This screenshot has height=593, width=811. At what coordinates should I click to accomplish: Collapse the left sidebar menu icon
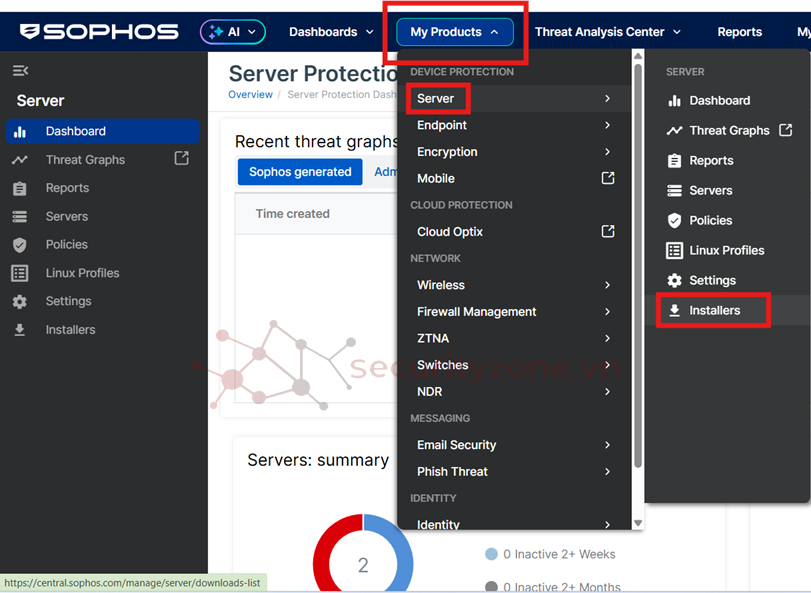click(20, 71)
